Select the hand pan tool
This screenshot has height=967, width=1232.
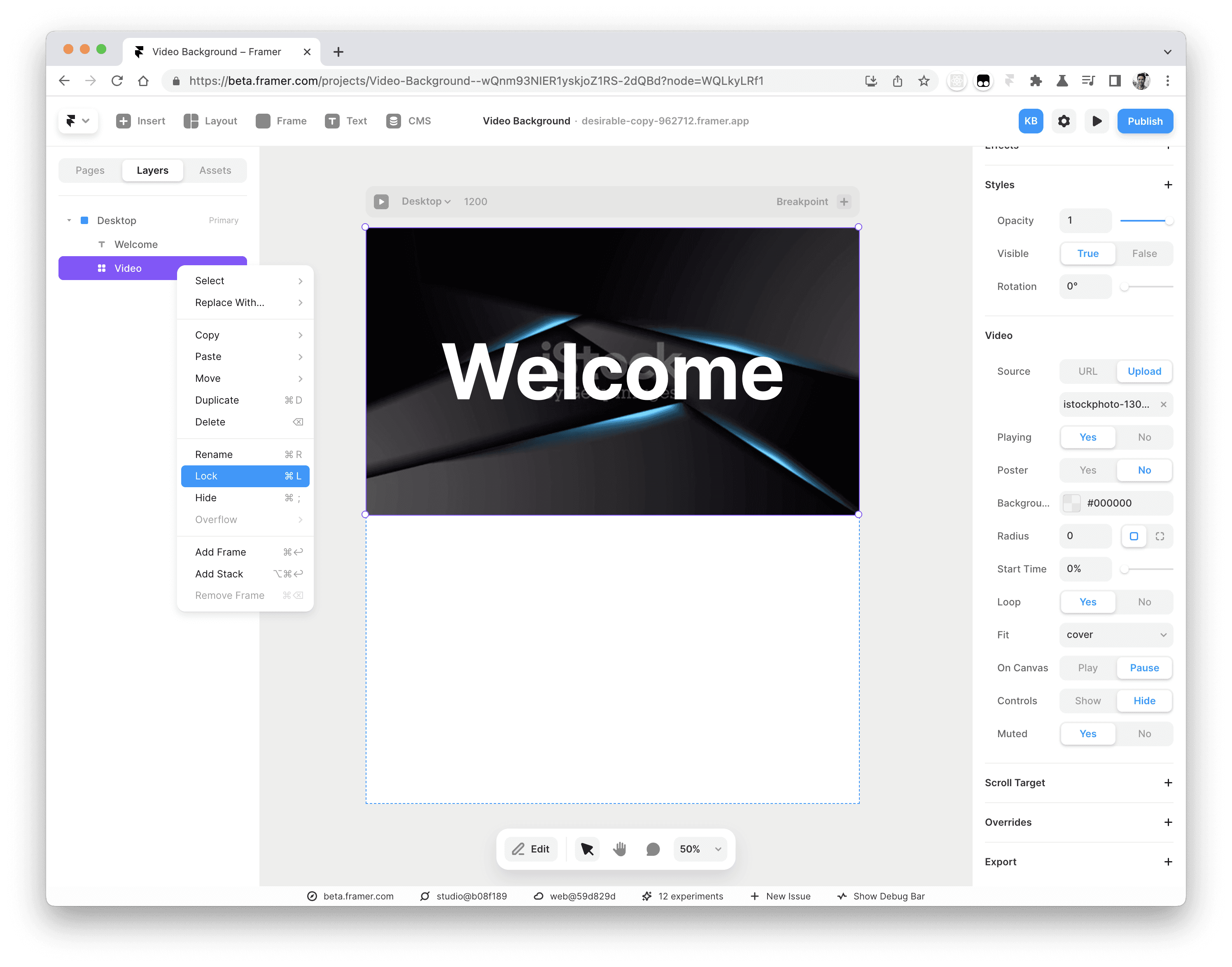pos(620,849)
